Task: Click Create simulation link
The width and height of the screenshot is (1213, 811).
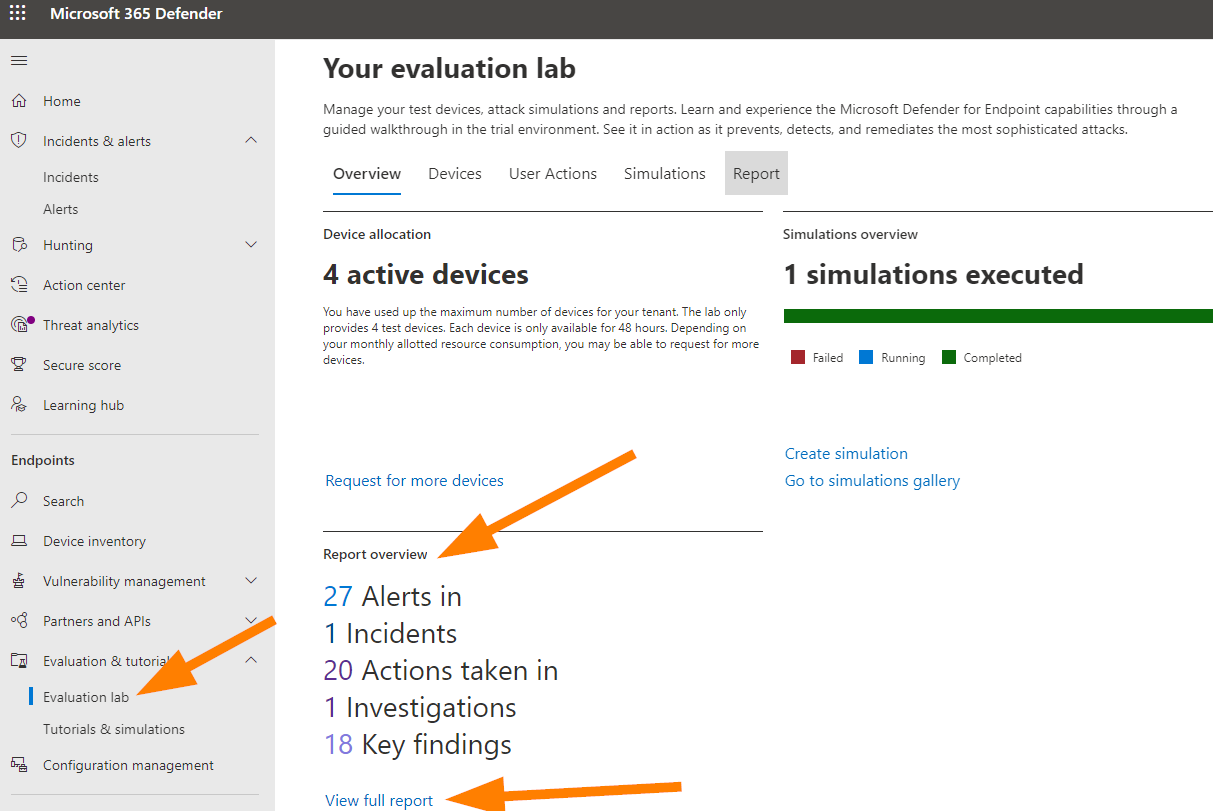Action: (x=846, y=453)
